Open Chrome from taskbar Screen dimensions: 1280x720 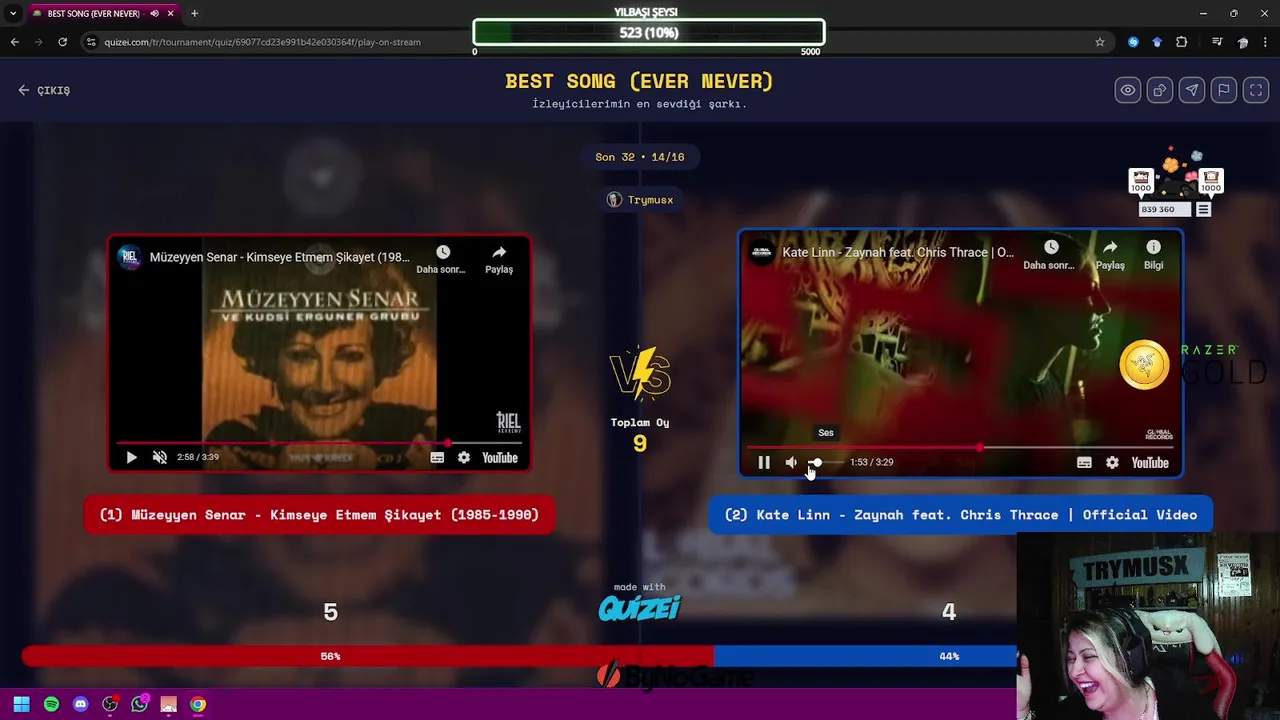198,704
